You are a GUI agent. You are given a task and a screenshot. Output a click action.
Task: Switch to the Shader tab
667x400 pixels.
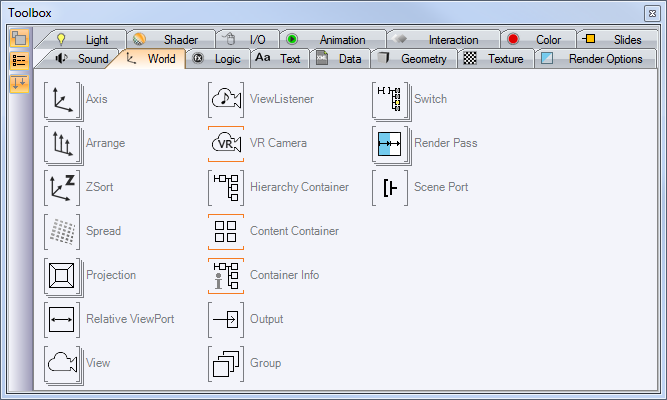[x=172, y=40]
